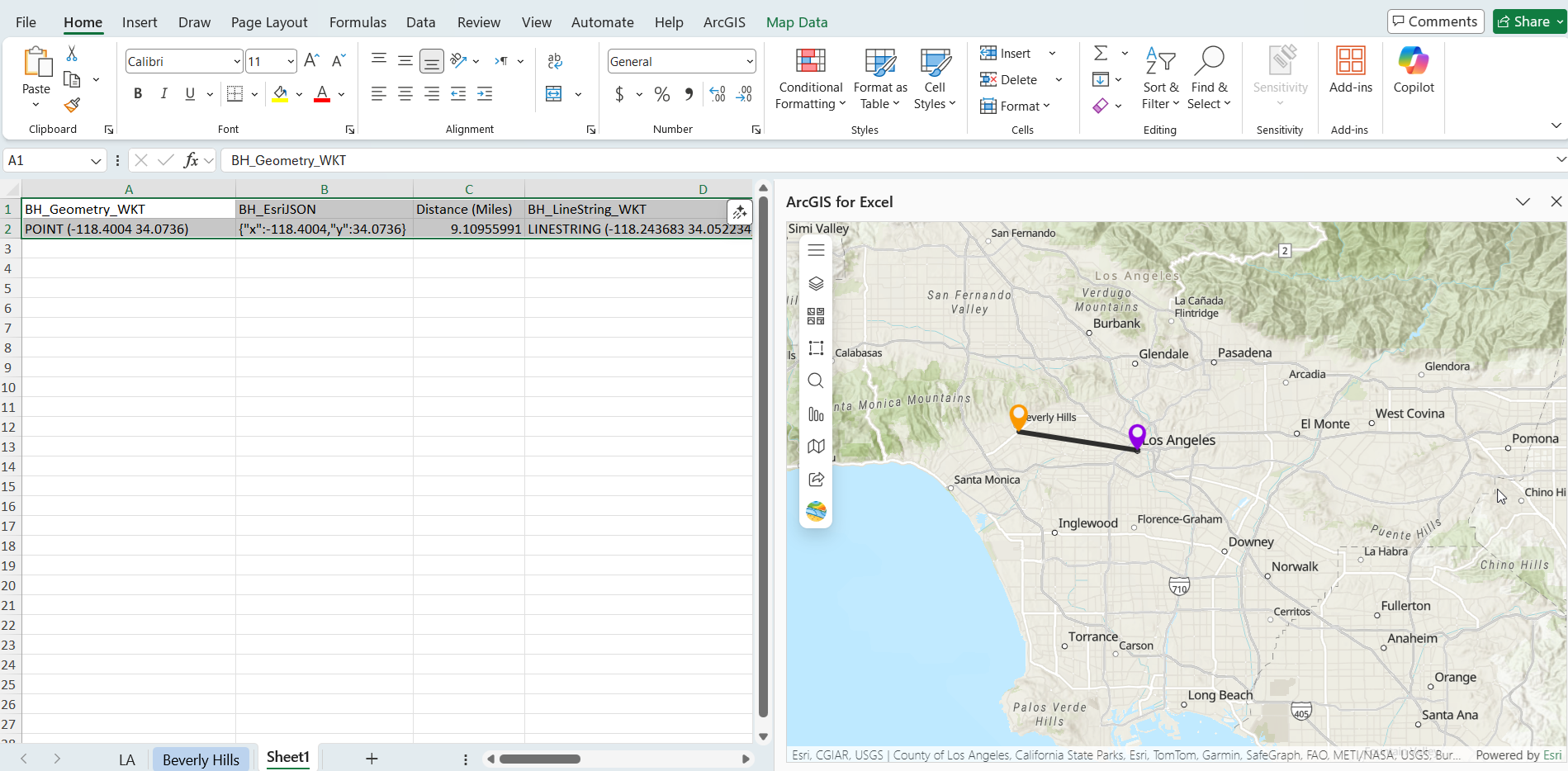
Task: Open the ArcGIS map menu (hamburger) icon
Action: [816, 250]
